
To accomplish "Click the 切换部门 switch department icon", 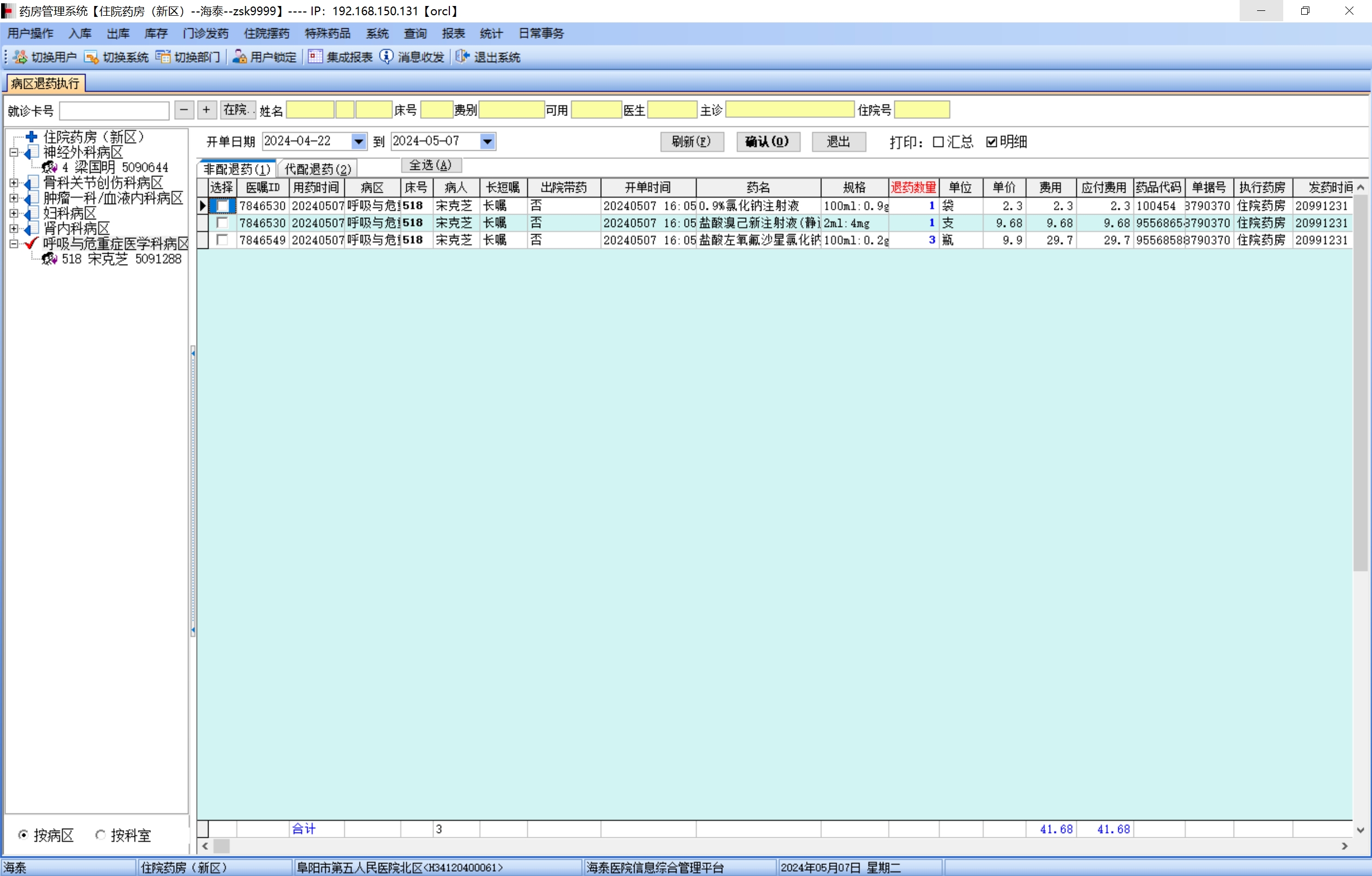I will [x=163, y=57].
